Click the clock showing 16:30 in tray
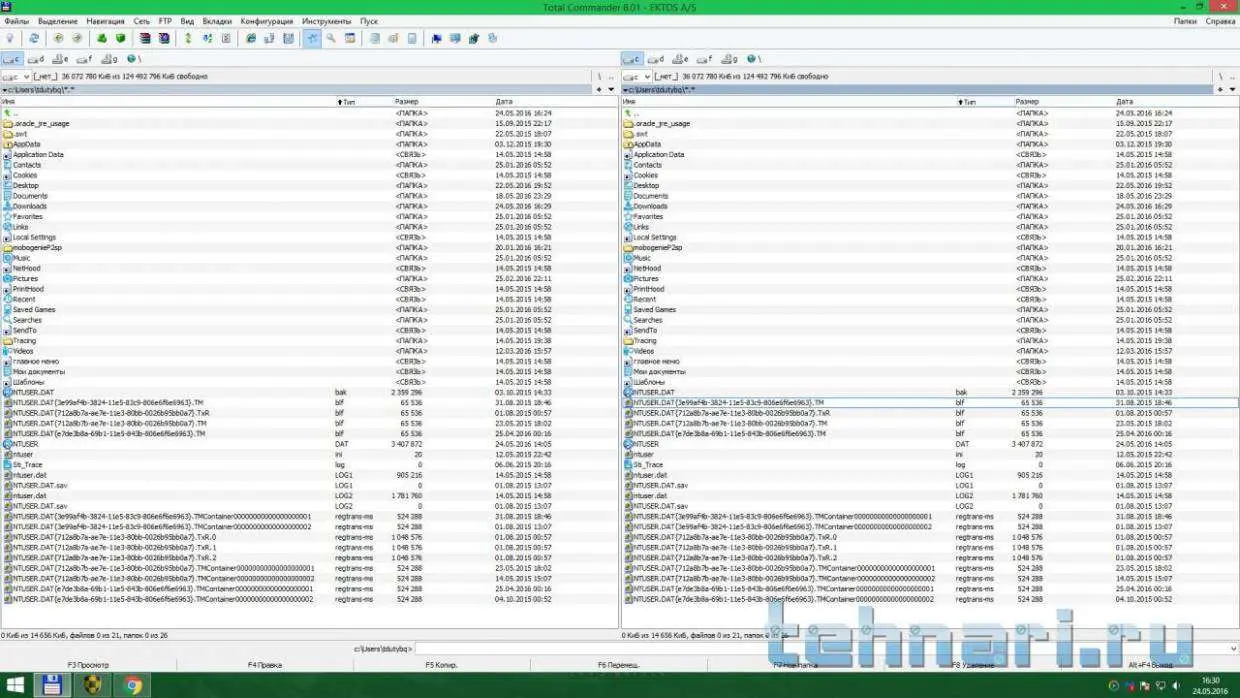Viewport: 1240px width, 698px height. (1210, 680)
